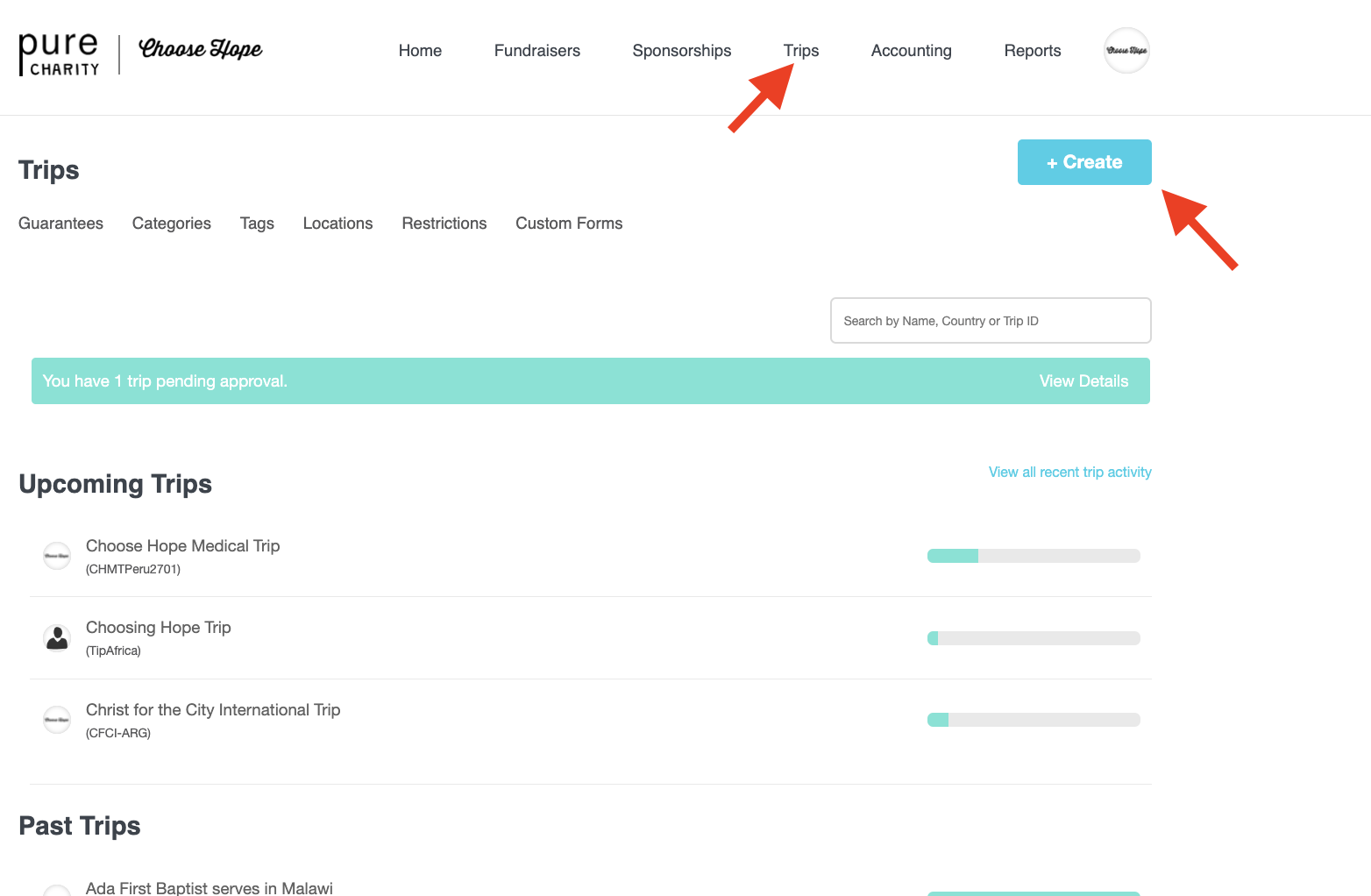
Task: Open the Restrictions tab
Action: [444, 224]
